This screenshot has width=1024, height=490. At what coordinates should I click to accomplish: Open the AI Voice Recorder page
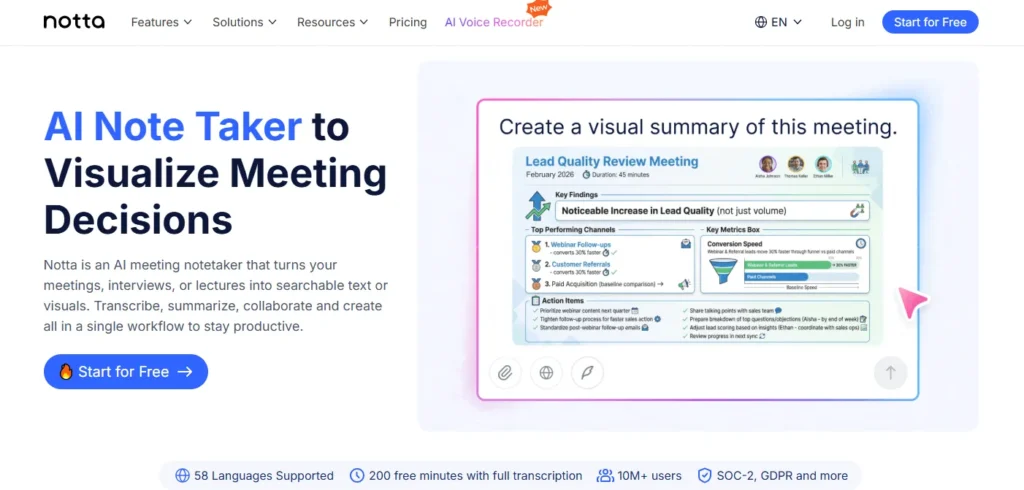point(494,22)
